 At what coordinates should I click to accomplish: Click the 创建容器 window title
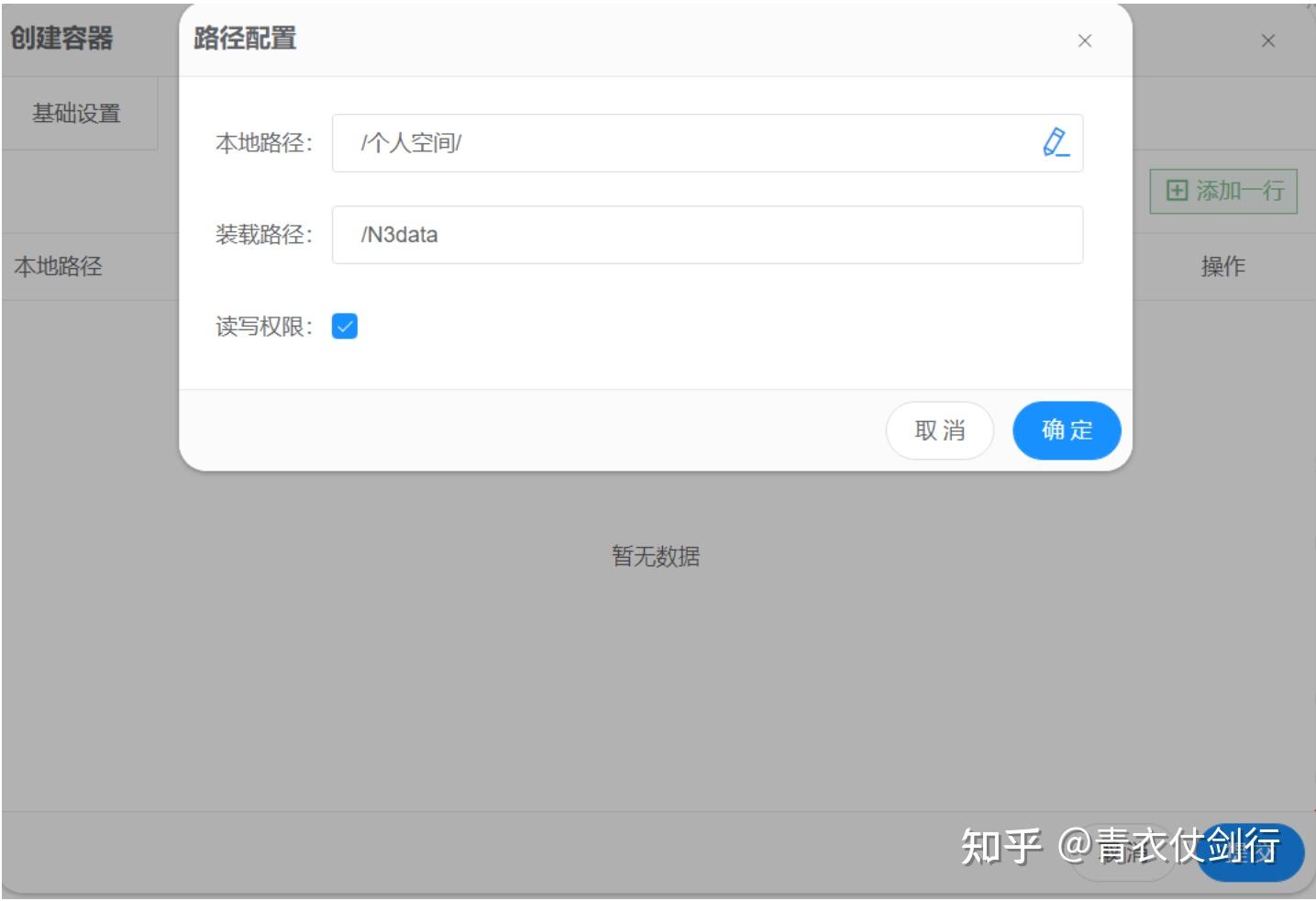61,39
